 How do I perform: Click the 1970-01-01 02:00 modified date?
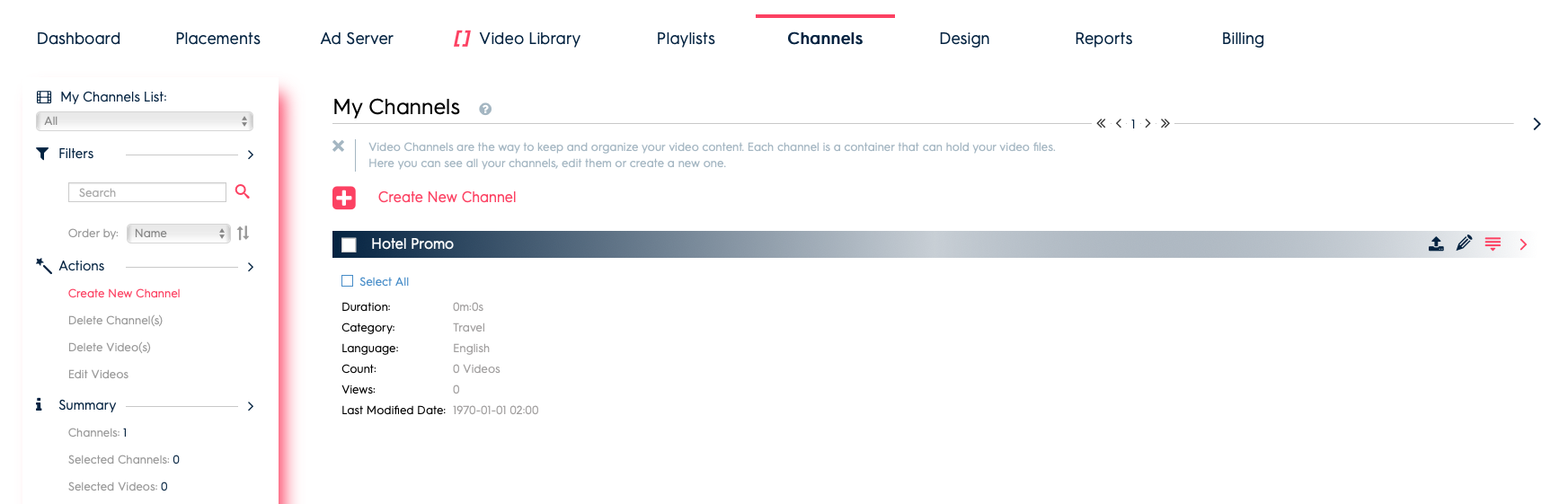(496, 411)
